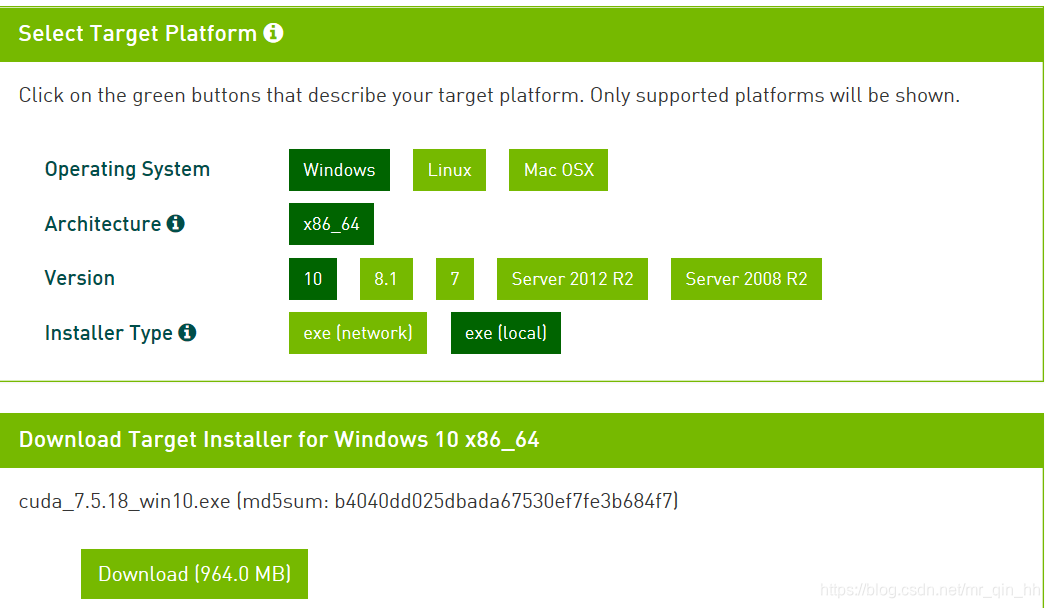
Task: Click the Select Target Platform header
Action: coord(138,33)
